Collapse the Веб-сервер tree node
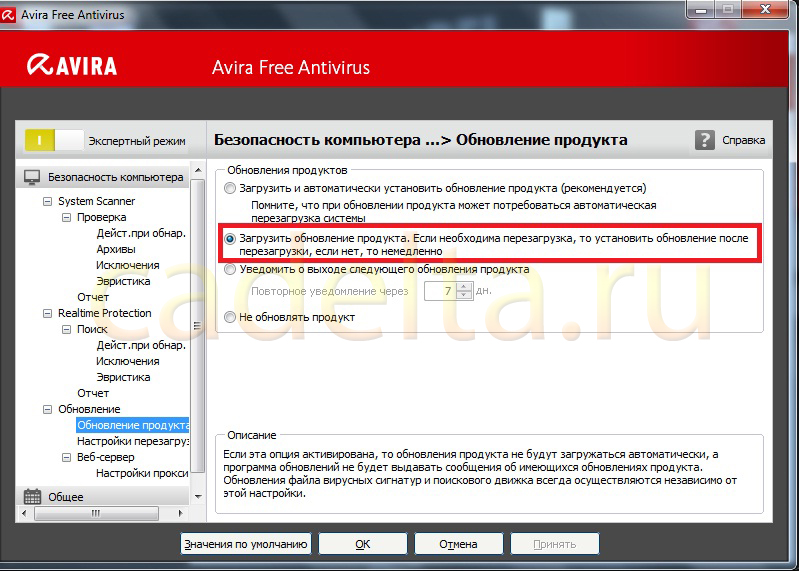799x571 pixels. coord(66,457)
